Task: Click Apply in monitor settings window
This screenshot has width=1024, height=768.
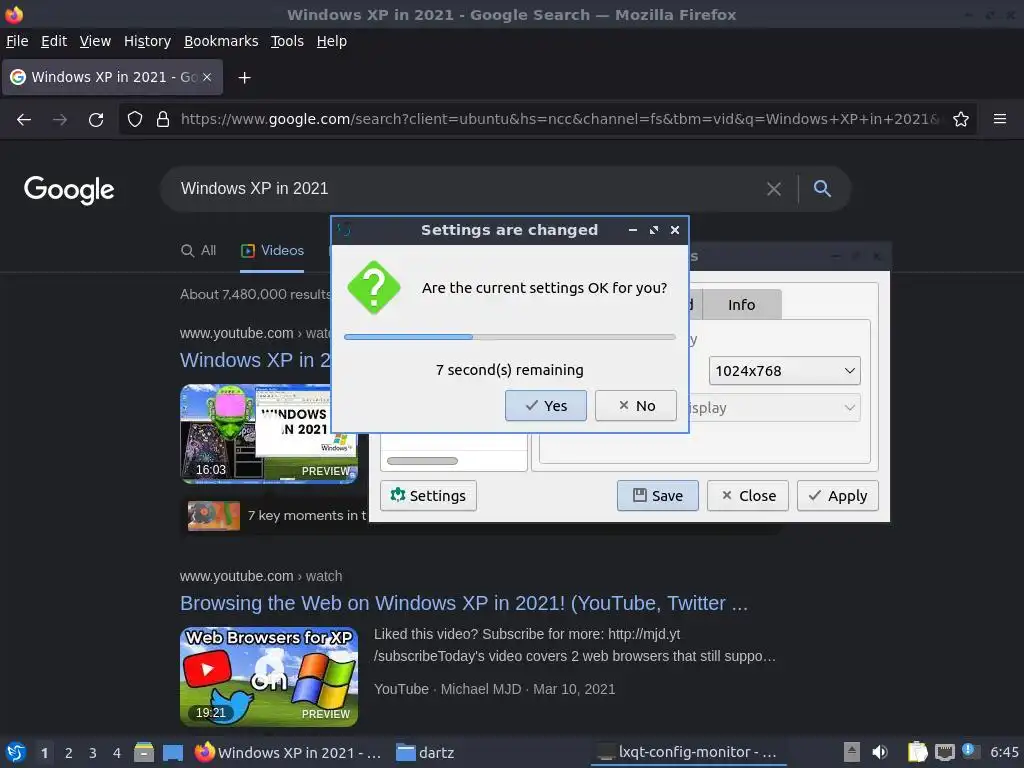Action: (x=838, y=496)
